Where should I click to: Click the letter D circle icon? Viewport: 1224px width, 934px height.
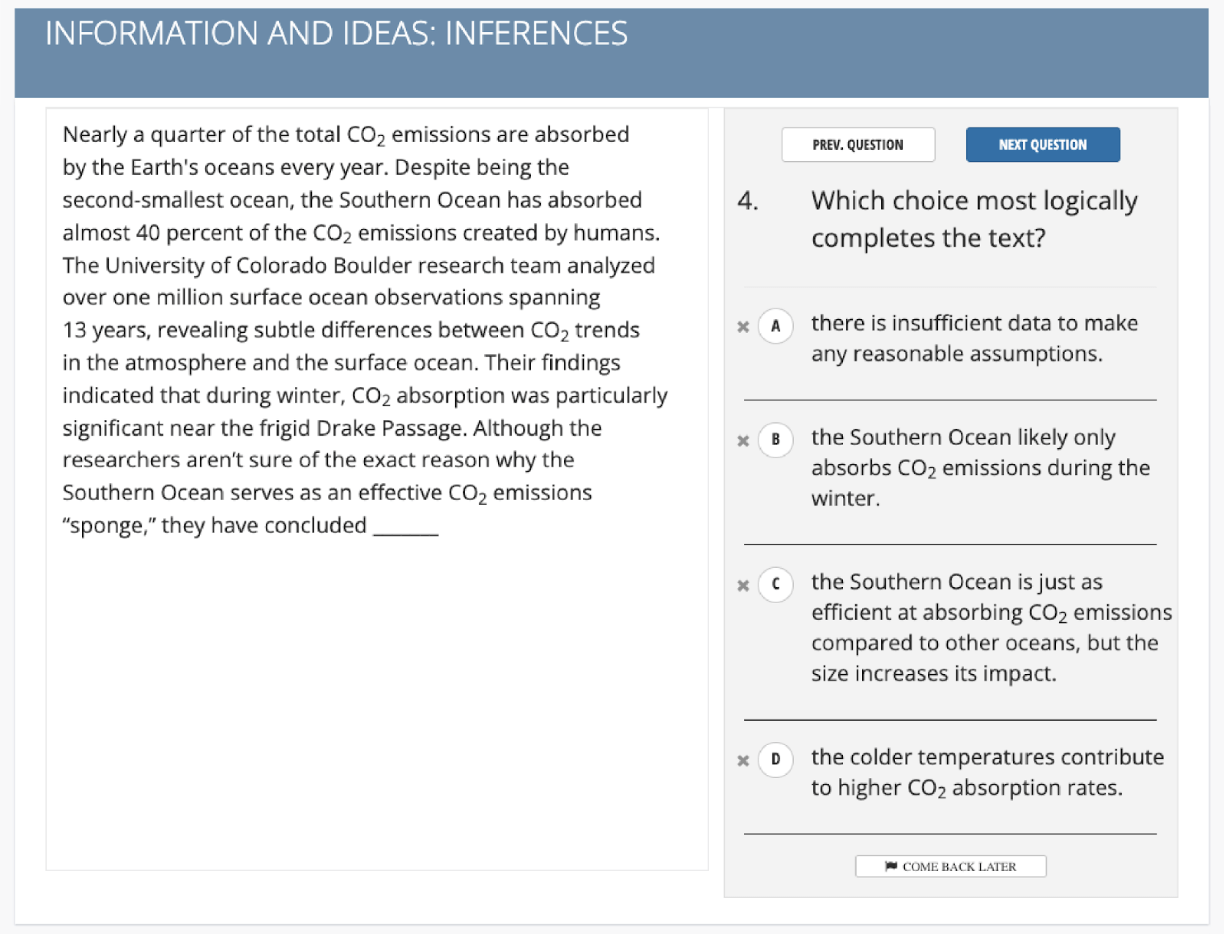click(775, 761)
